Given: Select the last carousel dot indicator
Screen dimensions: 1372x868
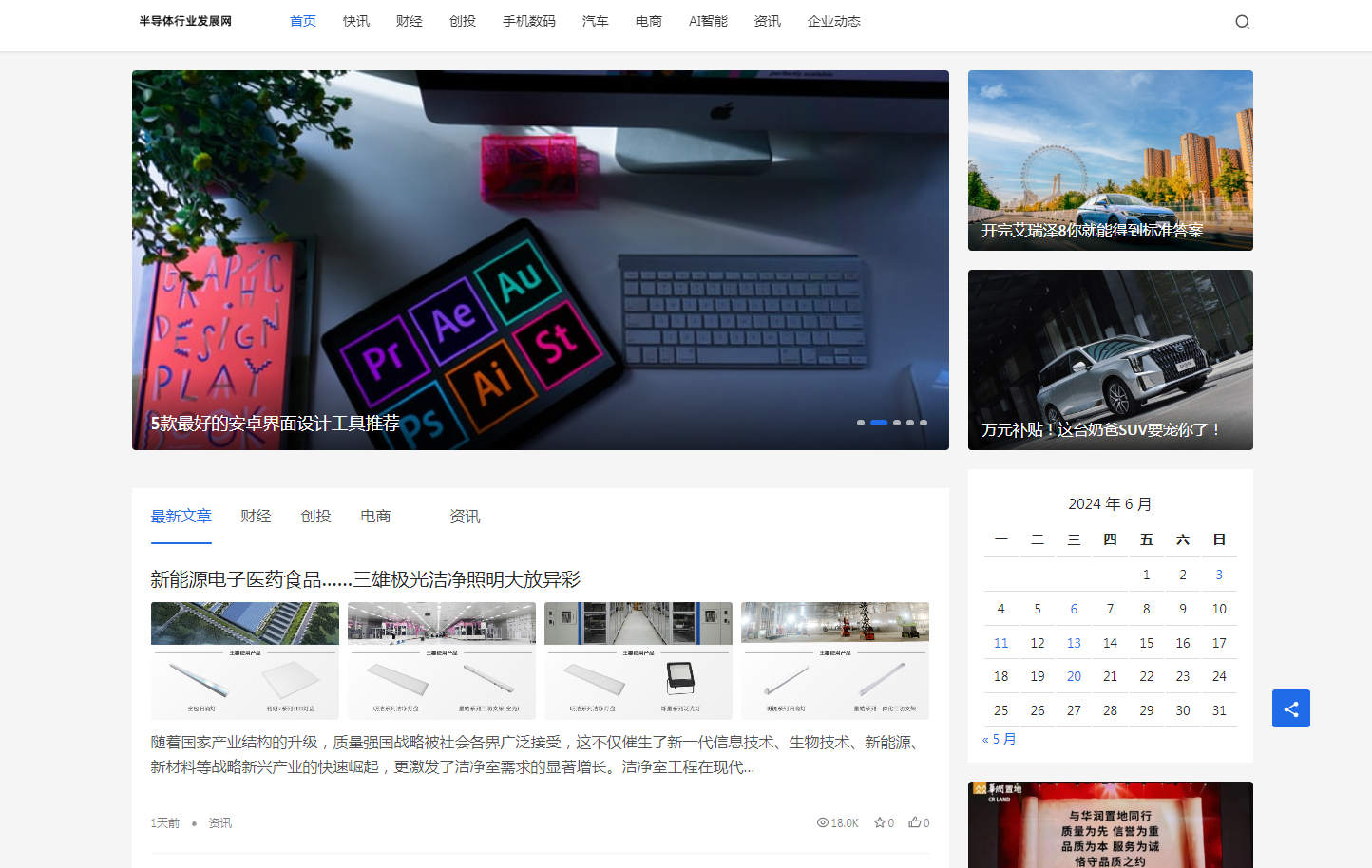Looking at the screenshot, I should [924, 423].
